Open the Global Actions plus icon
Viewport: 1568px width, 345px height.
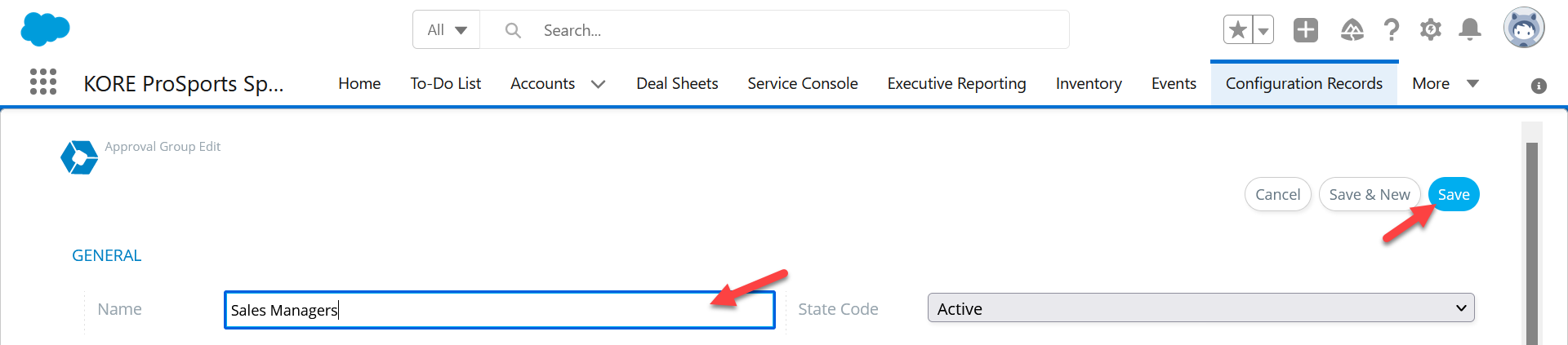pos(1306,30)
